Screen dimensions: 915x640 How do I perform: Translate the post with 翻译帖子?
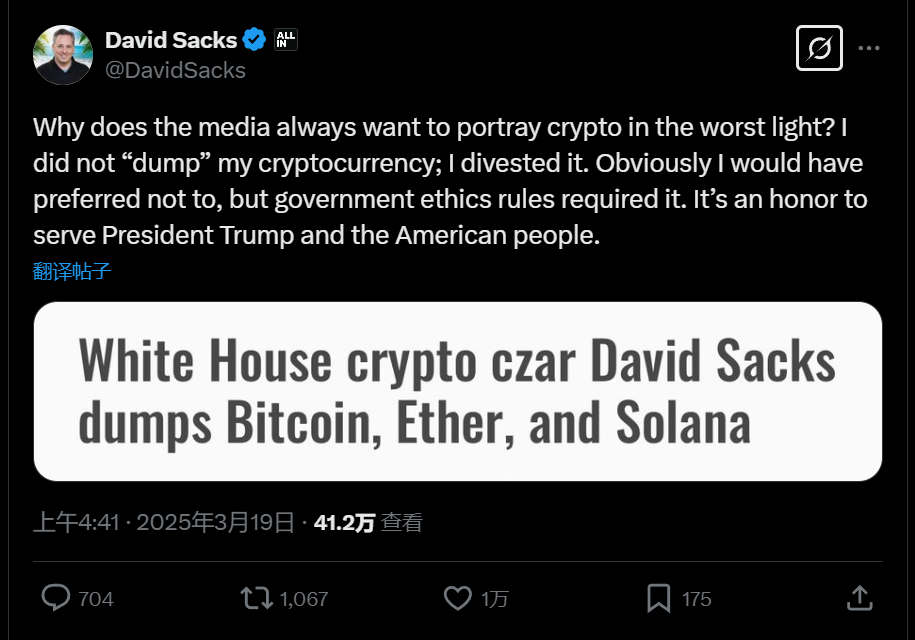tap(70, 270)
